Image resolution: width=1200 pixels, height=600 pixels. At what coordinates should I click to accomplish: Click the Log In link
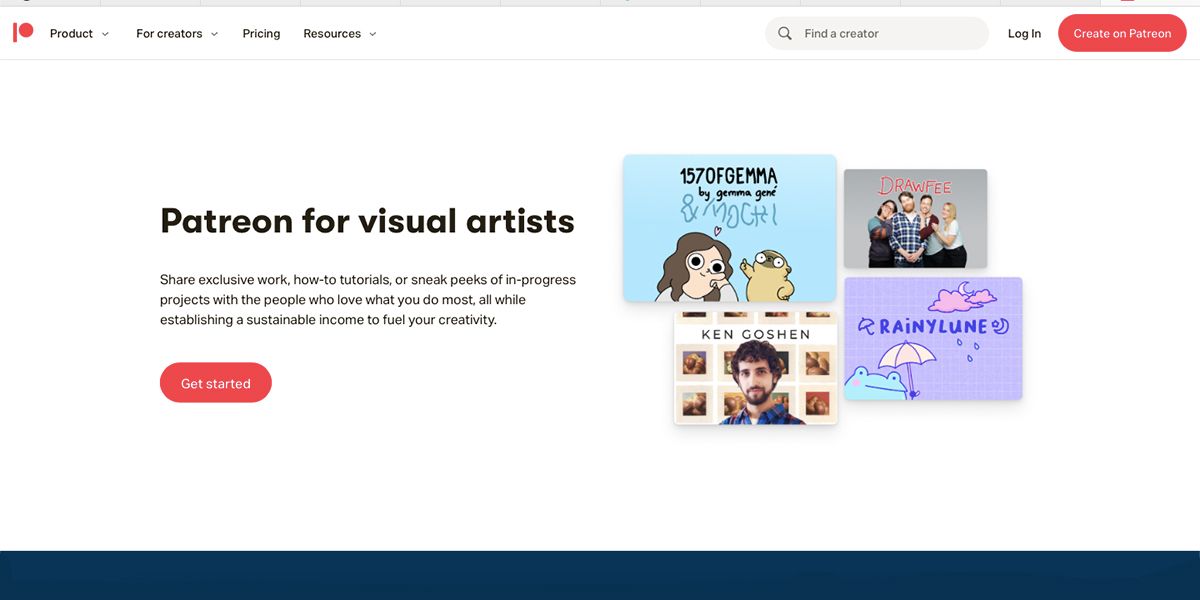pos(1024,33)
